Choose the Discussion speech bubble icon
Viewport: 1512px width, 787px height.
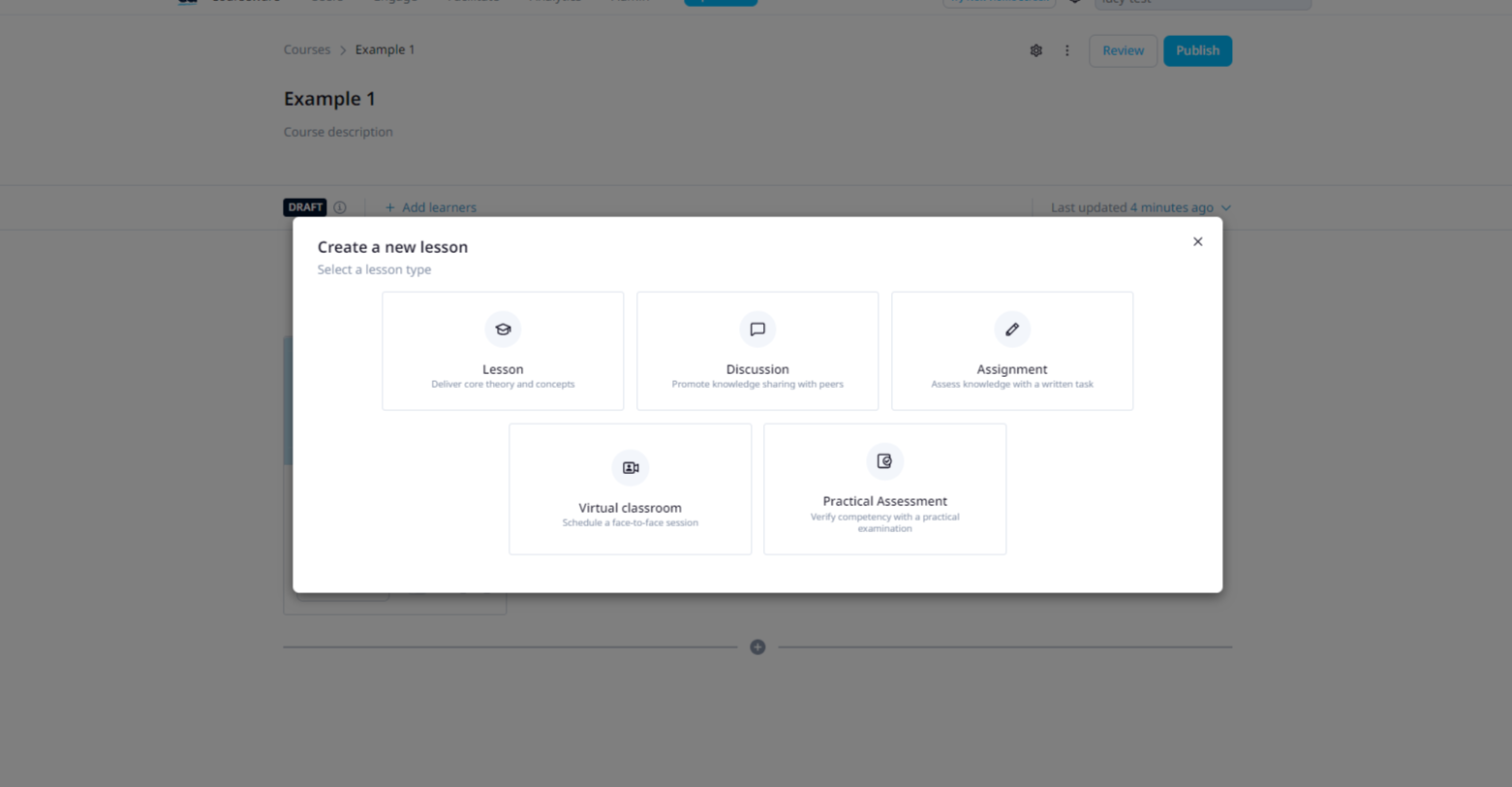757,330
